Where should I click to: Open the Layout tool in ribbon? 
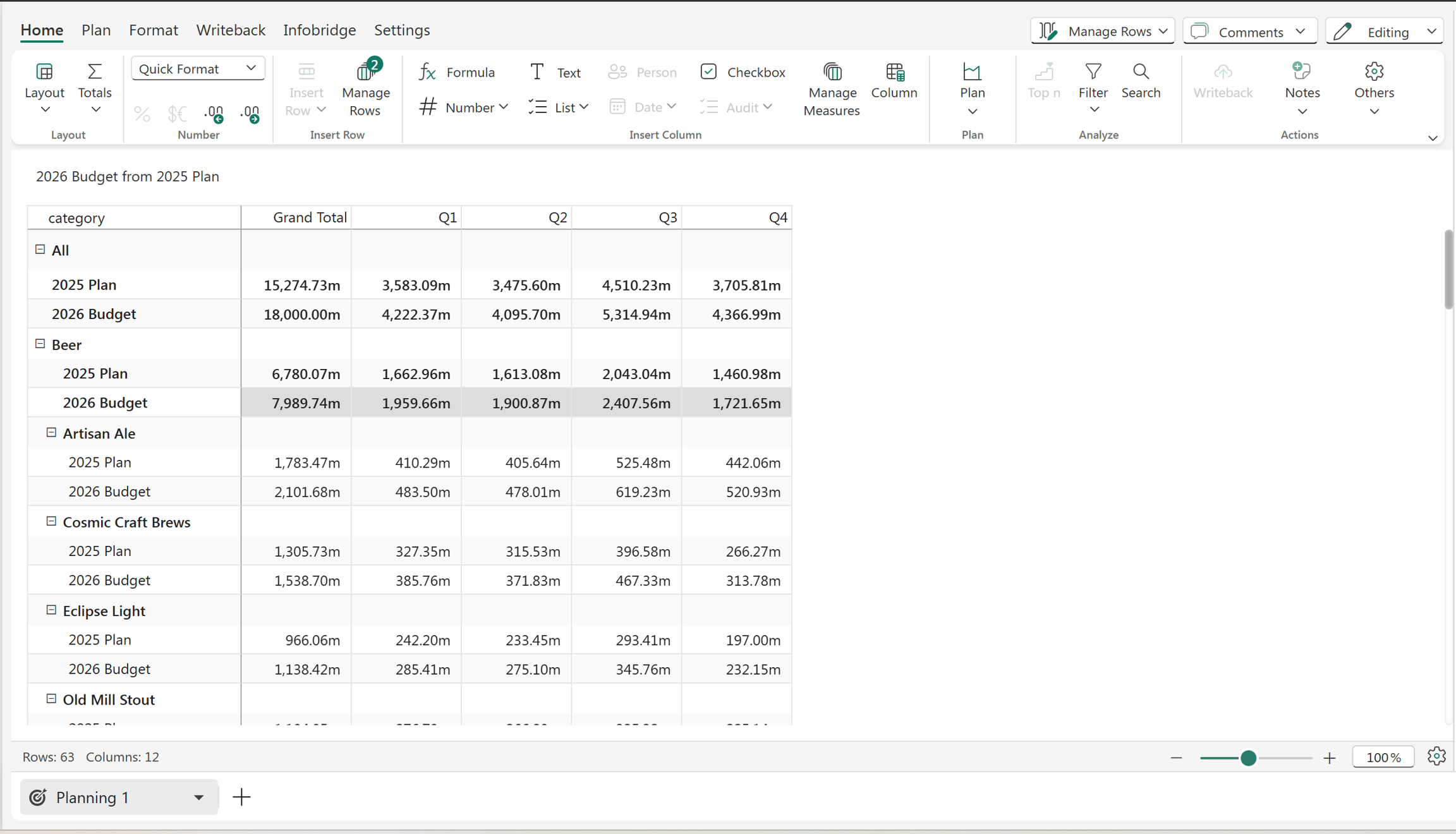(44, 88)
